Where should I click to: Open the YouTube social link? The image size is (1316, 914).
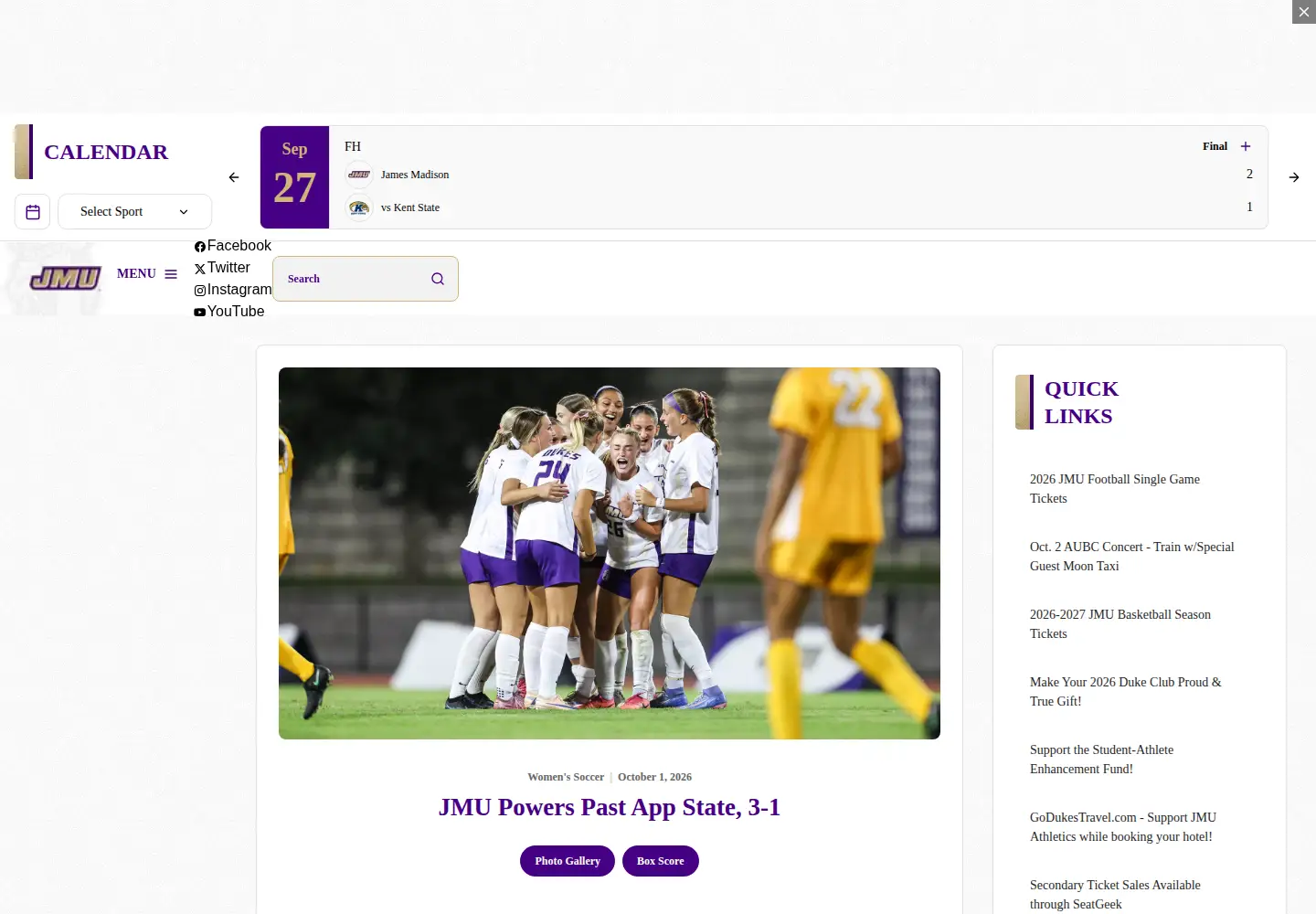coord(229,312)
